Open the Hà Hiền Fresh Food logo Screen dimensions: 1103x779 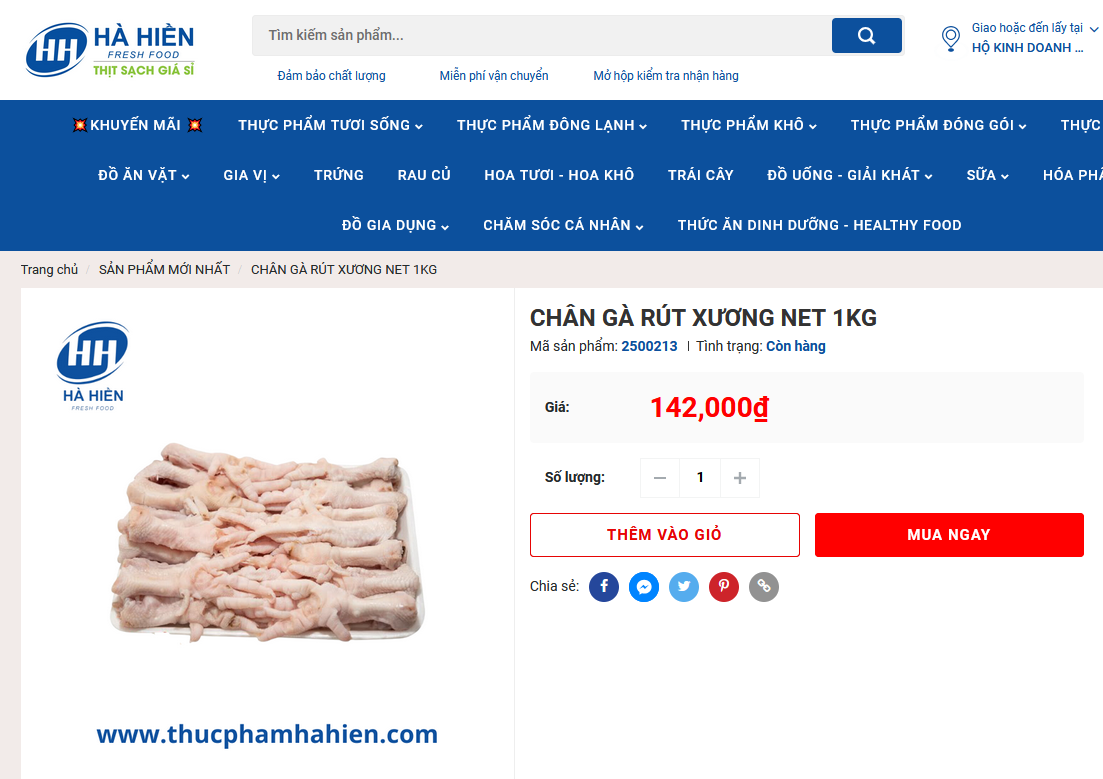pos(110,50)
